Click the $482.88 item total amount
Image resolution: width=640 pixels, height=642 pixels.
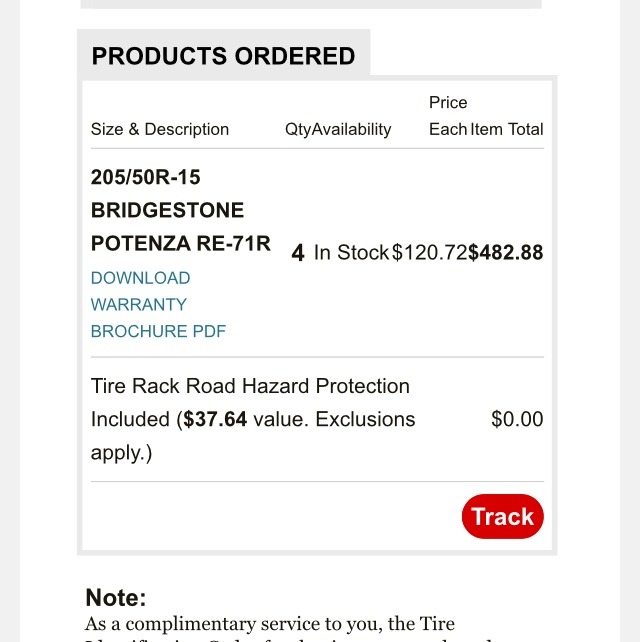(506, 253)
